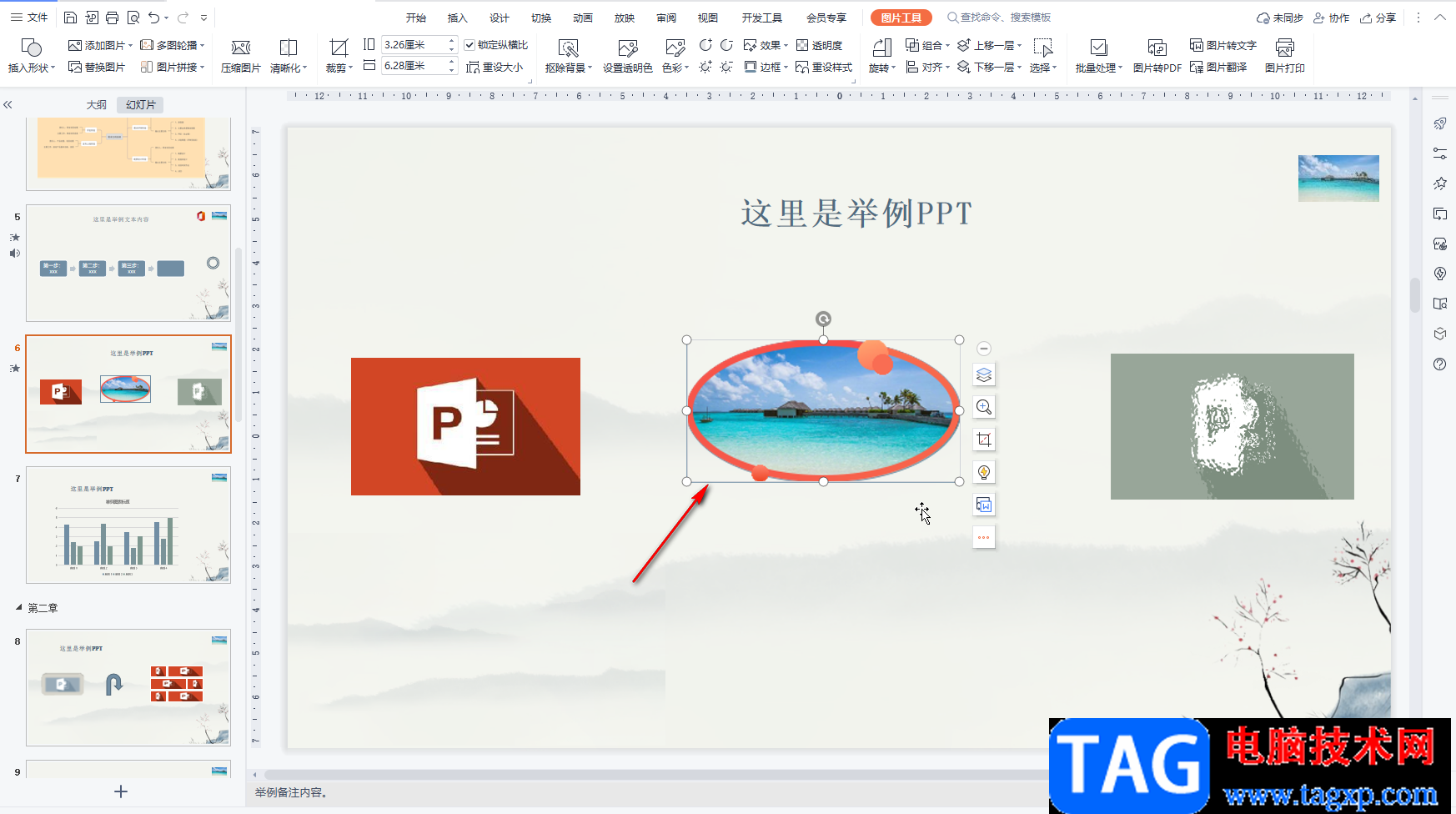The image size is (1456, 814).
Task: Click the magnifier floating button beside image
Action: pyautogui.click(x=984, y=407)
